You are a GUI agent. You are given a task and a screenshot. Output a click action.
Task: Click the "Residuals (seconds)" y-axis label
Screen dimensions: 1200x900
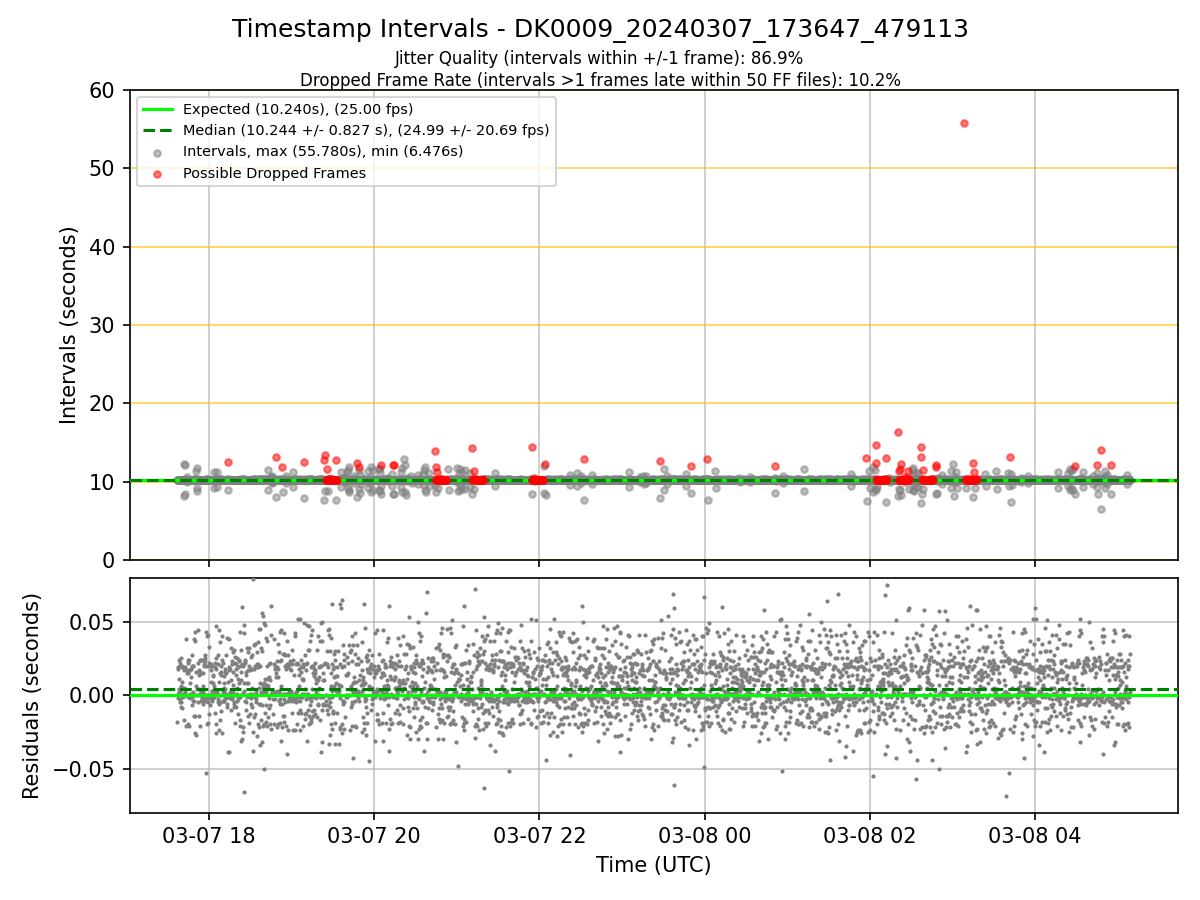(32, 696)
